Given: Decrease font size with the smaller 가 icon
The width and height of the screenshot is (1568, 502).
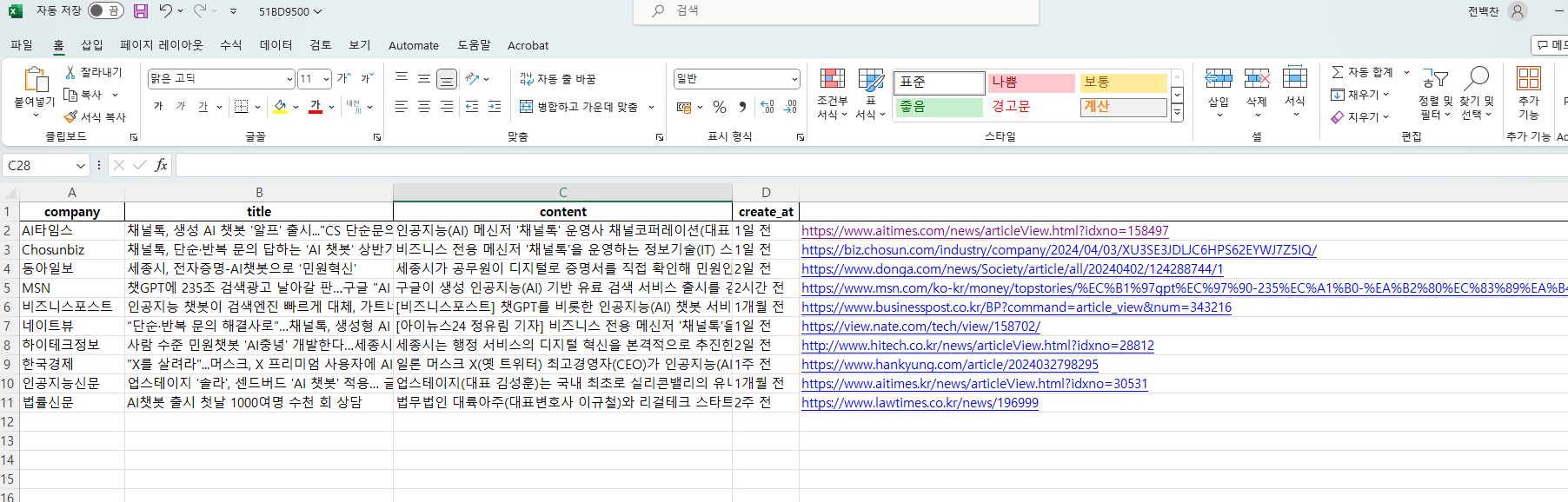Looking at the screenshot, I should tap(367, 78).
